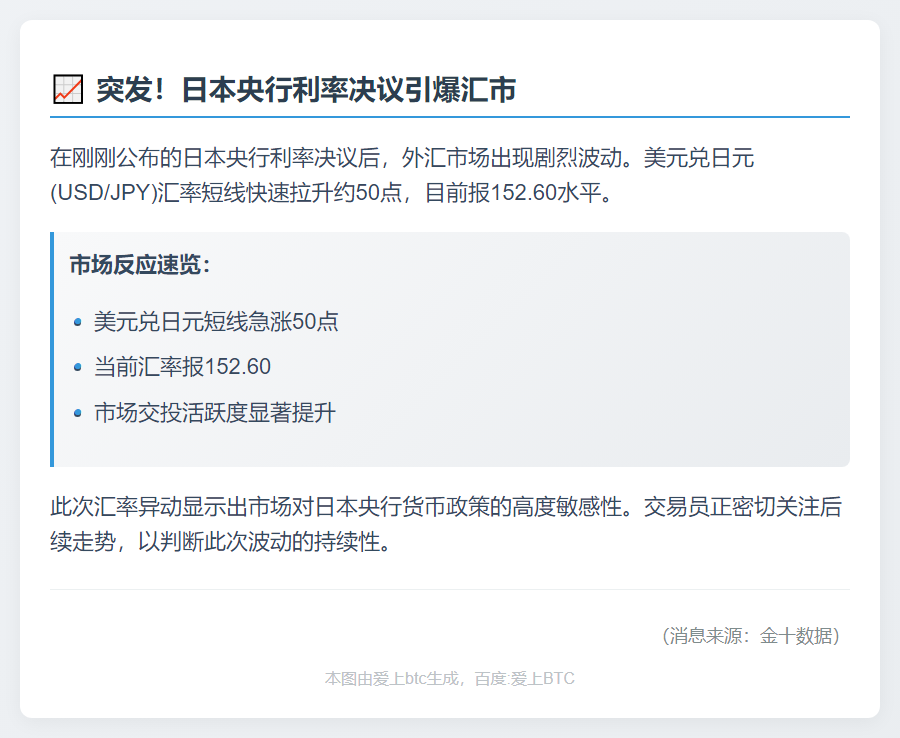The image size is (900, 738).
Task: Click the bullet dot before 市场交投活跃度显著提升
Action: pos(78,412)
